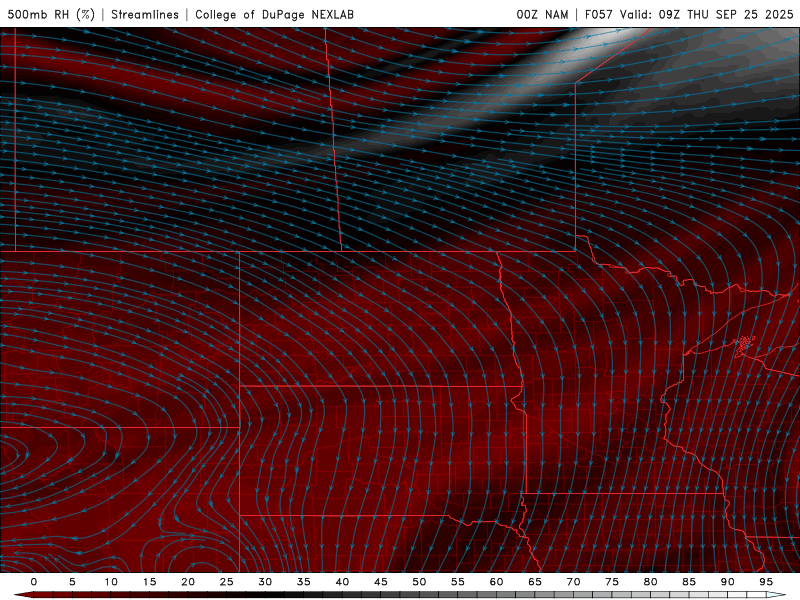
Task: Click the color bar label "90"
Action: click(x=728, y=582)
